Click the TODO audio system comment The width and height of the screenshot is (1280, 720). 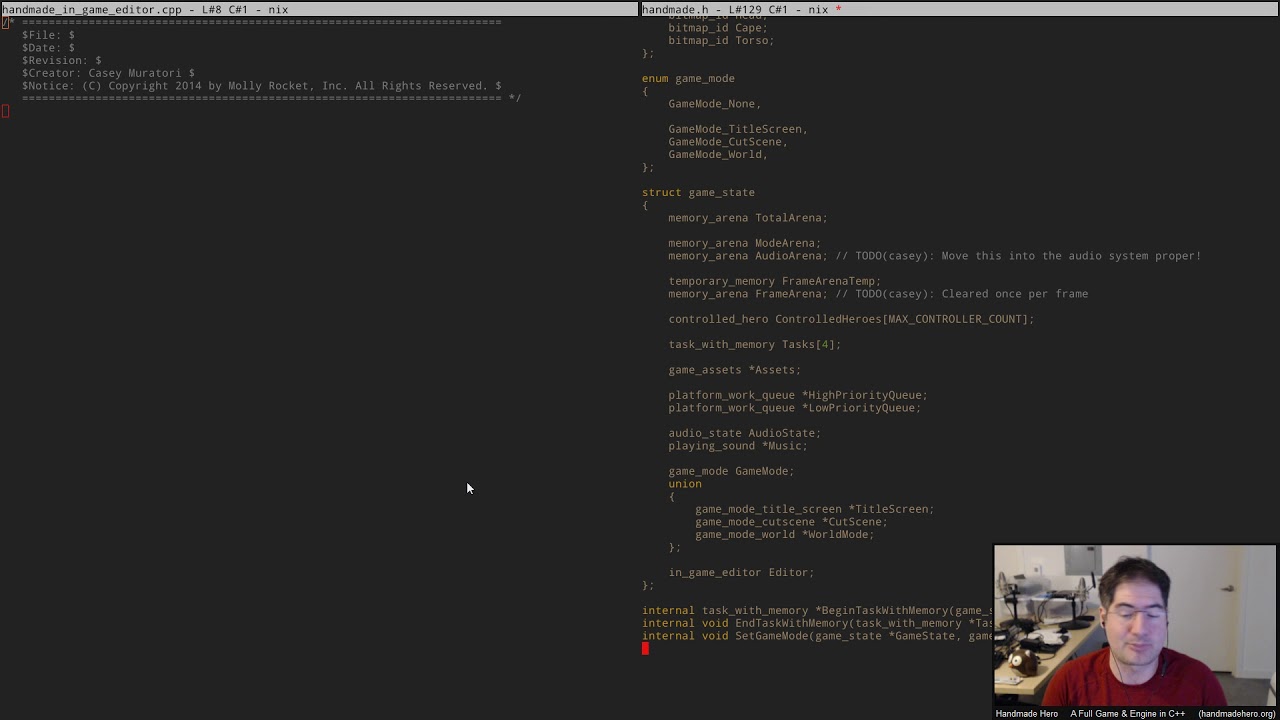pos(1018,256)
